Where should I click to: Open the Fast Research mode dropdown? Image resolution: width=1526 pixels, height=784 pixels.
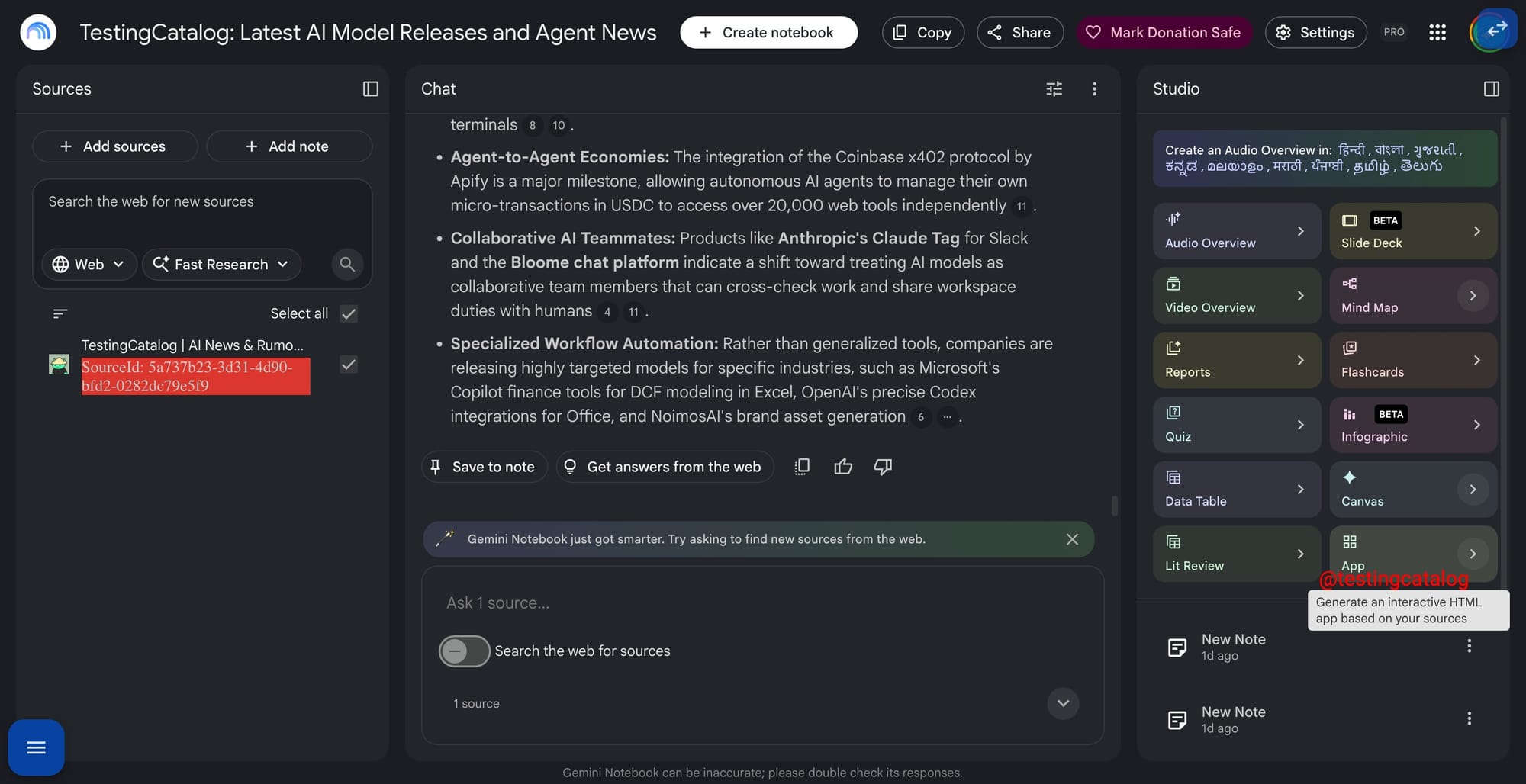point(221,264)
